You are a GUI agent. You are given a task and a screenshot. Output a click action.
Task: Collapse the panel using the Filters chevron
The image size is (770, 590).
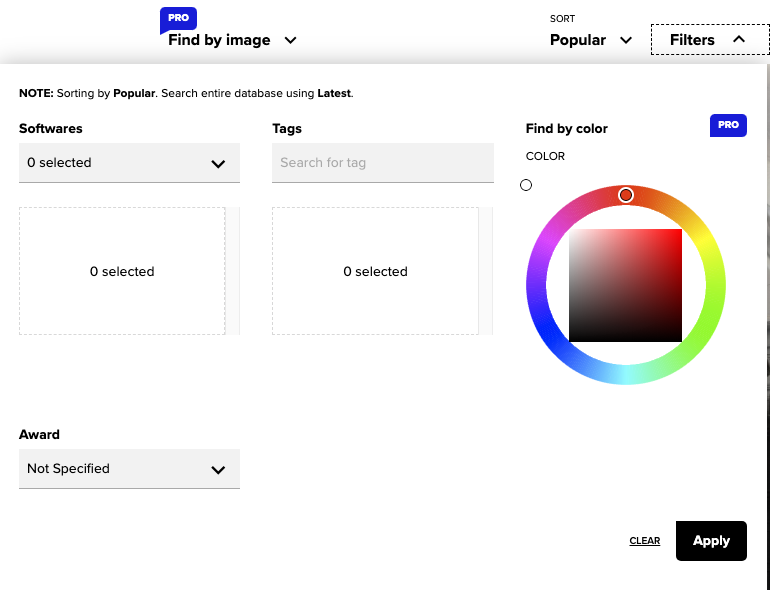739,40
